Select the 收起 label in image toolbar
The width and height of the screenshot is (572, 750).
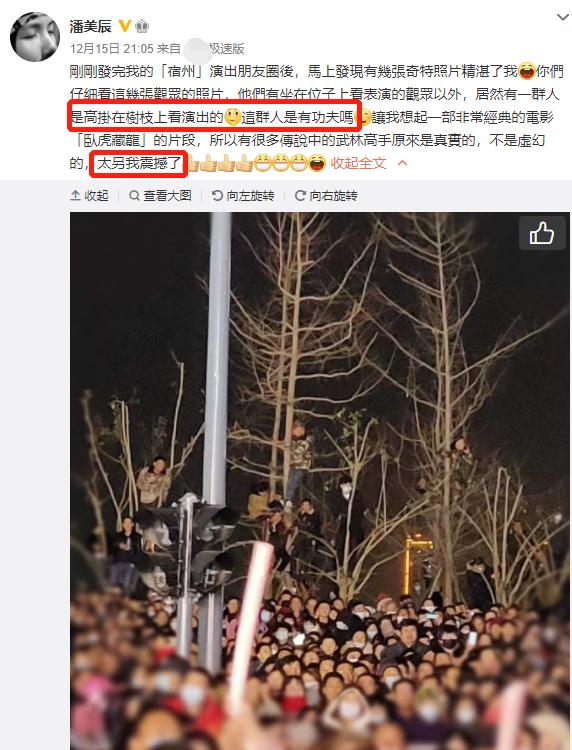pos(96,196)
